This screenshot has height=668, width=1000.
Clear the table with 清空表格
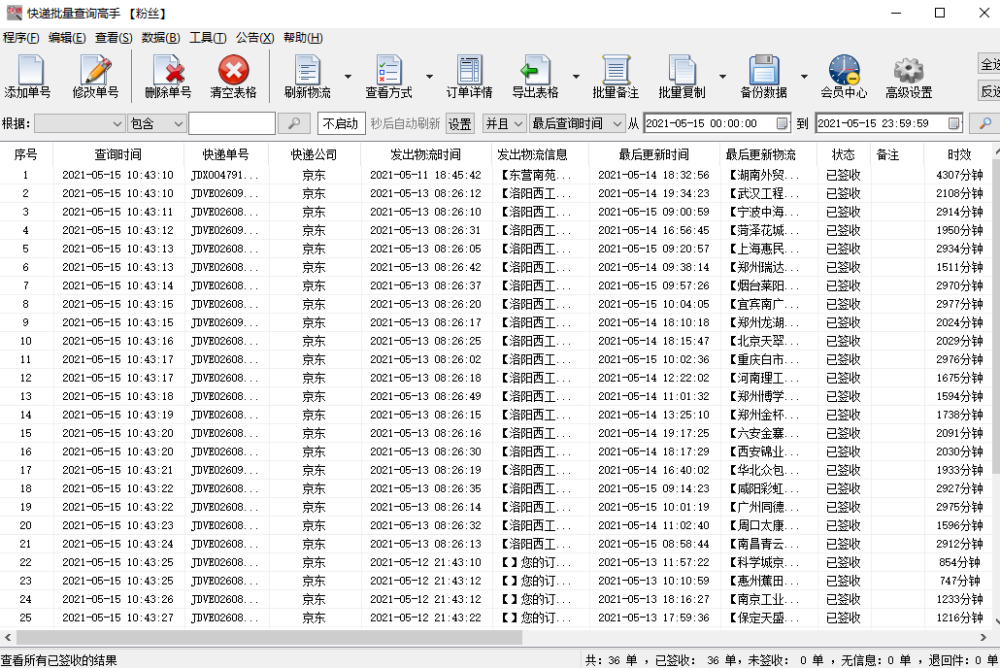233,77
